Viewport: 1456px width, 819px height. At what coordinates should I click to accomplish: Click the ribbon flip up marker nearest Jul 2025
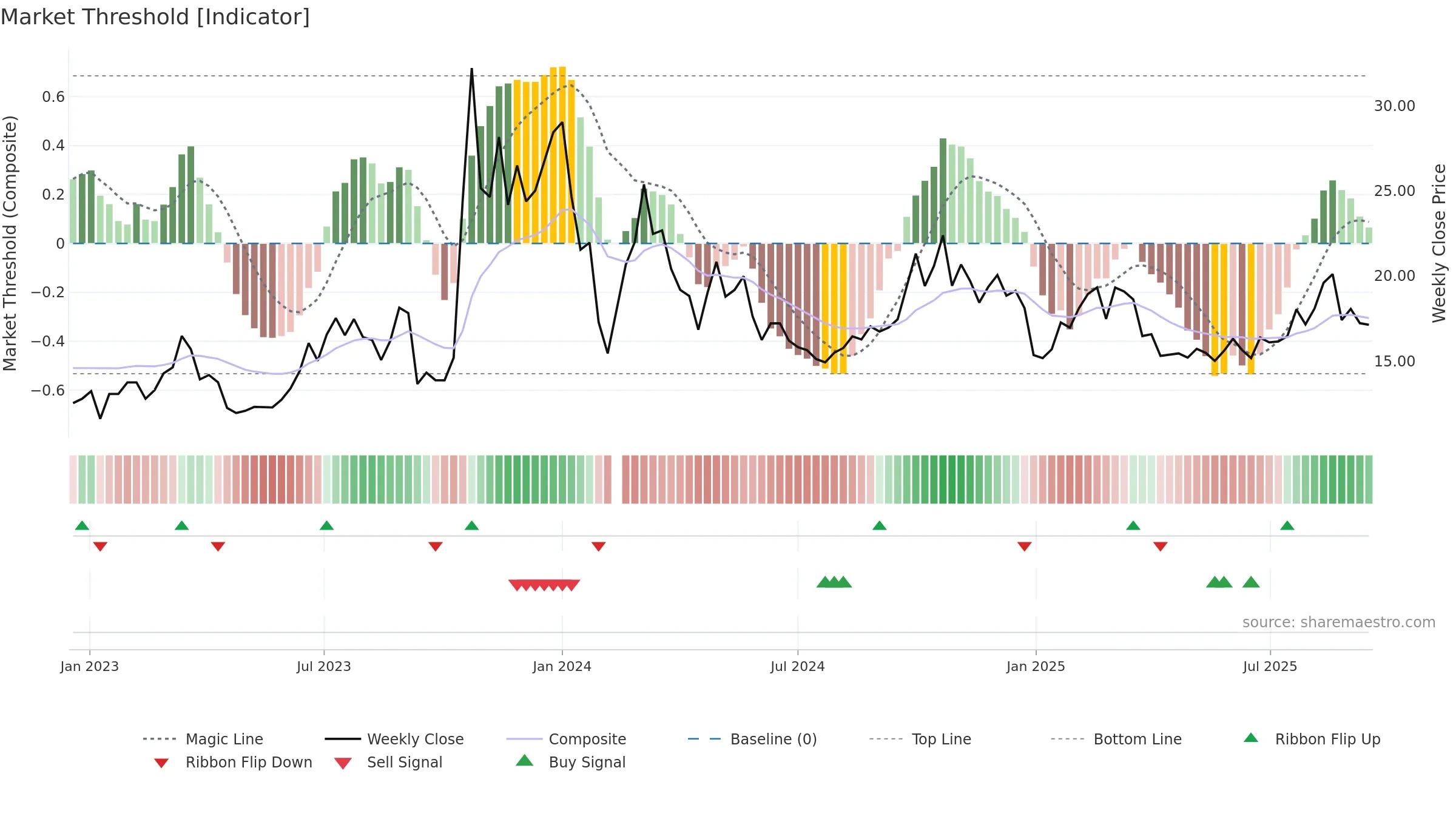tap(1287, 525)
